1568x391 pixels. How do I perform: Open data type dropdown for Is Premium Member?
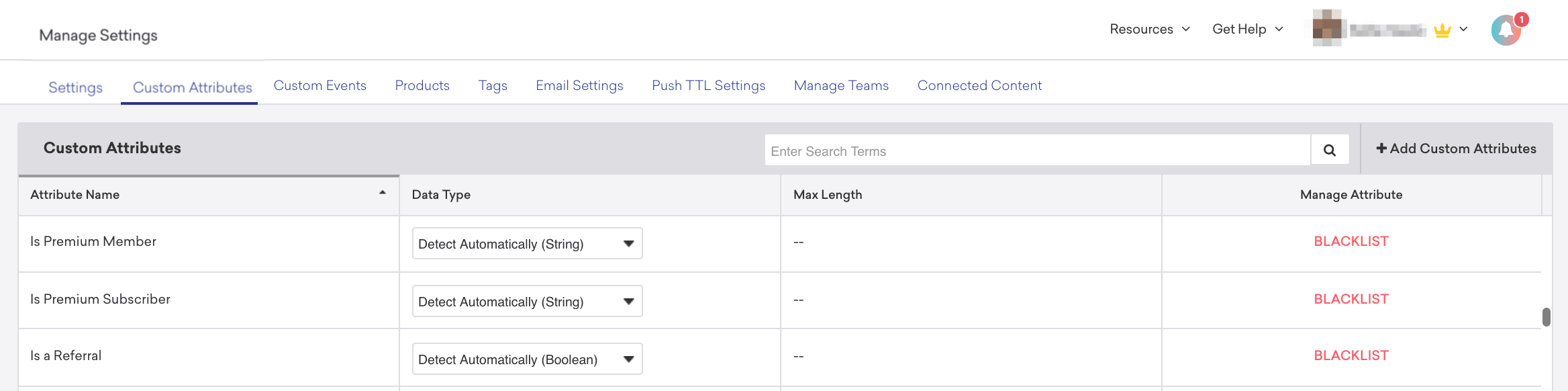point(527,244)
